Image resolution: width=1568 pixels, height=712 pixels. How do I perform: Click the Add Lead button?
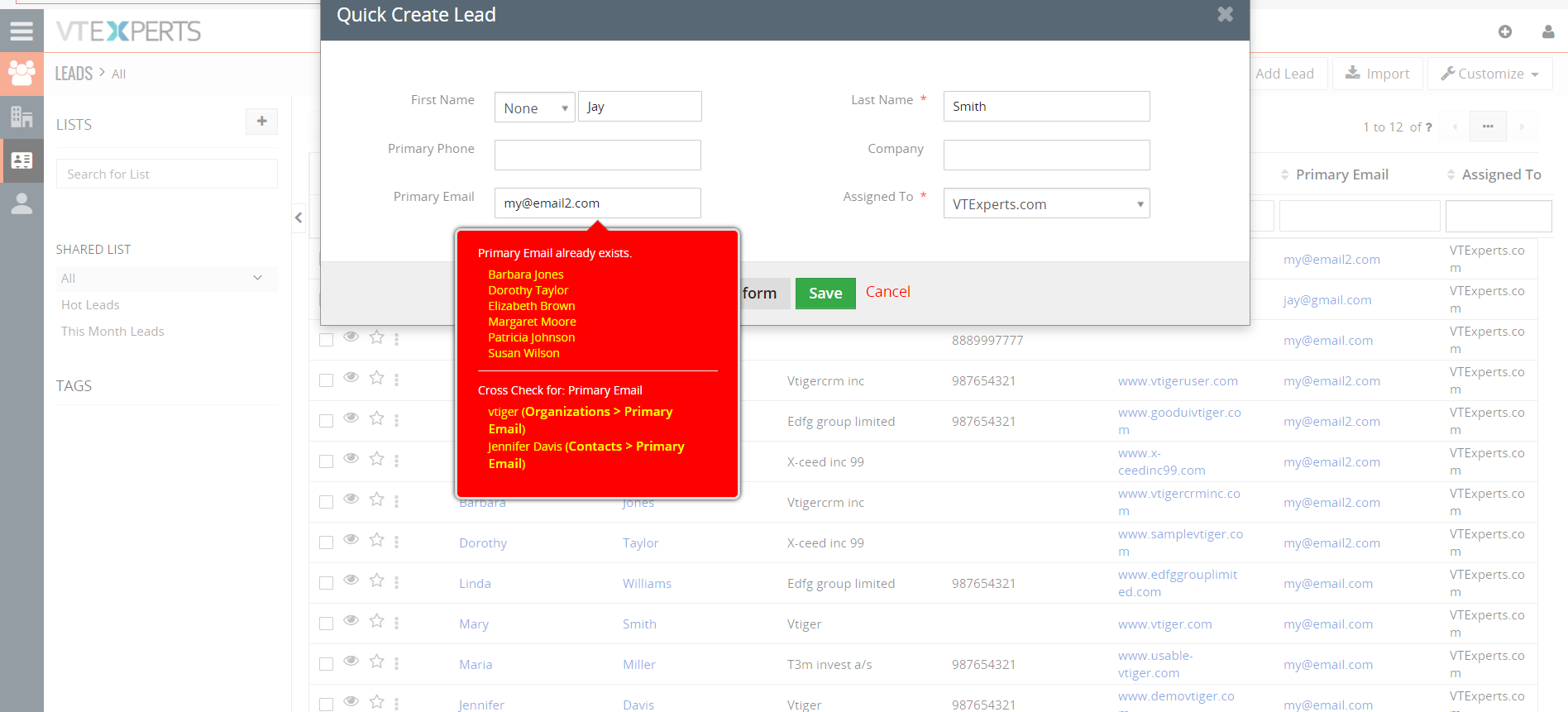coord(1284,74)
